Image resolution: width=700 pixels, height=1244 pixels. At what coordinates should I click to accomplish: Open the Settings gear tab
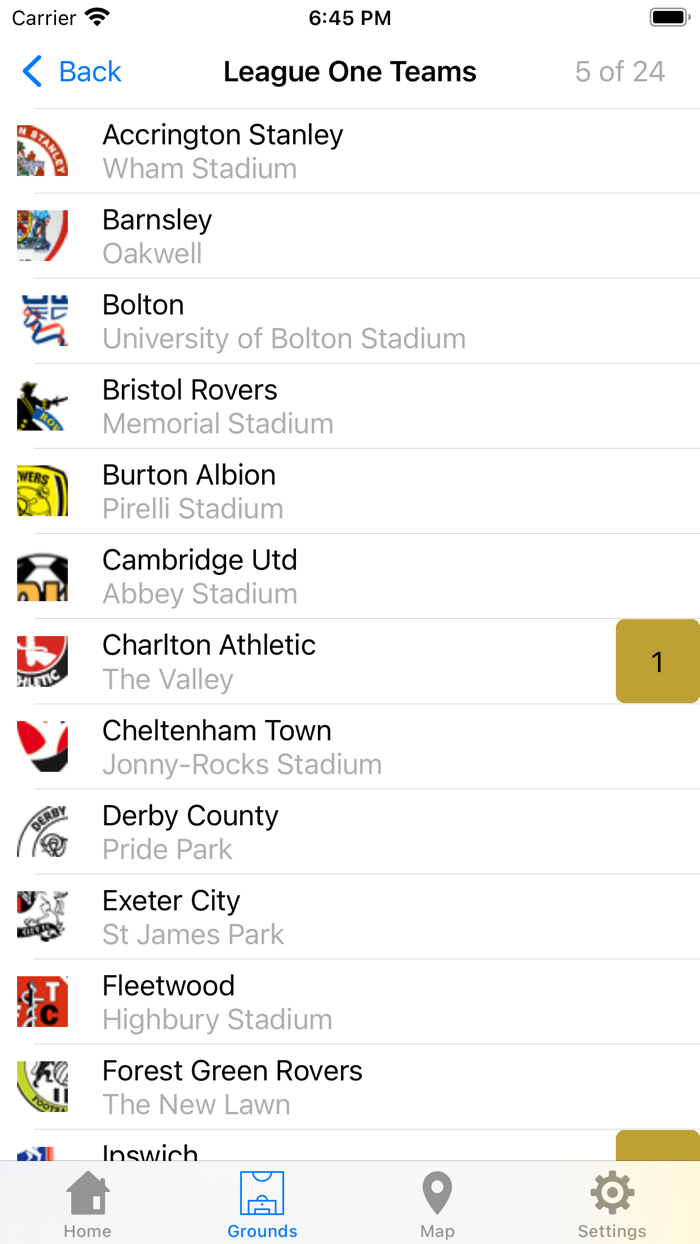[x=612, y=1204]
